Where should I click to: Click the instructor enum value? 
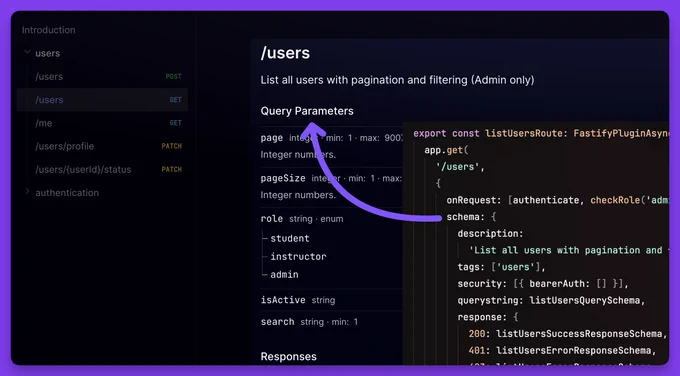298,256
